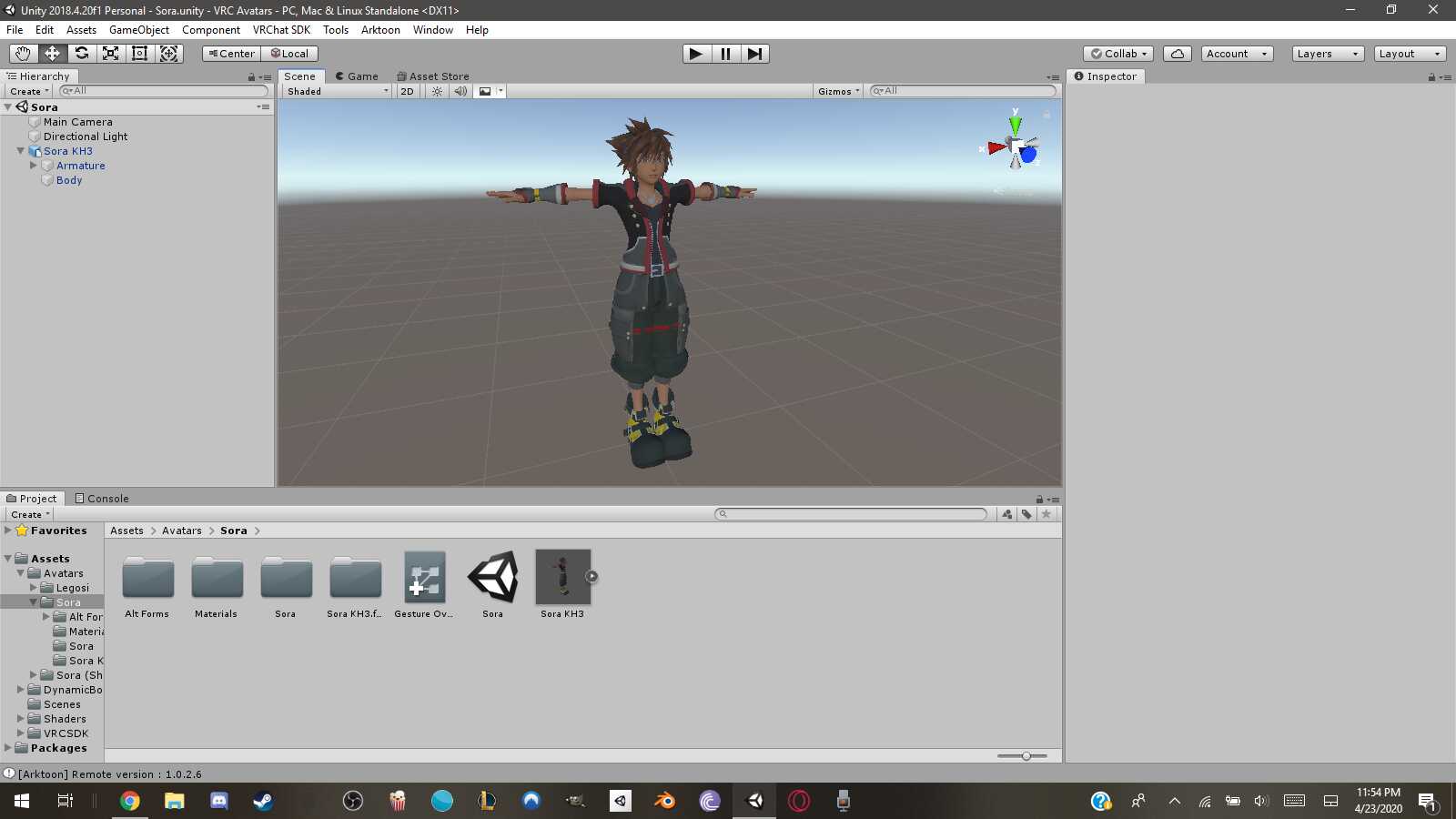Open the Shaded draw mode dropdown
The image size is (1456, 819).
337,91
